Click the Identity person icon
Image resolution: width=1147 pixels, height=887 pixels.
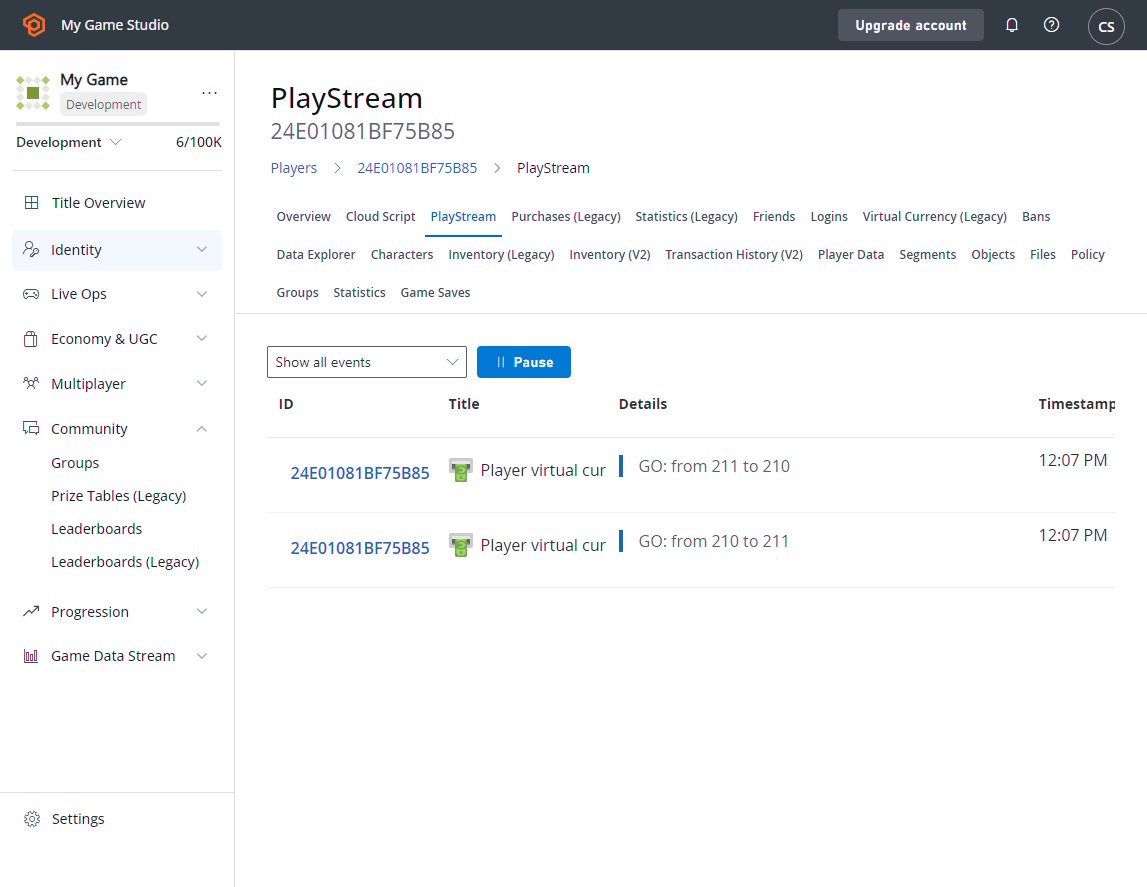pos(31,249)
